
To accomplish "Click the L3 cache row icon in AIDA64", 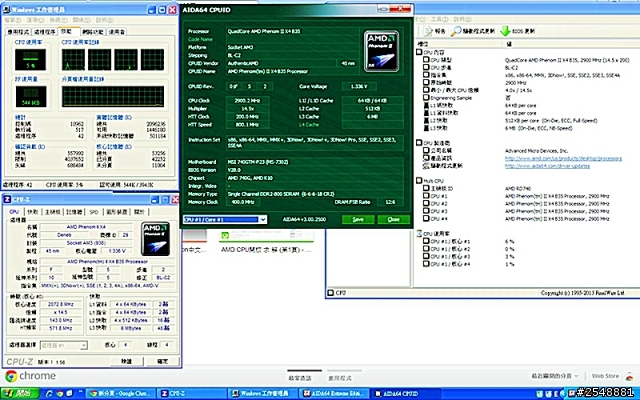I will click(427, 128).
